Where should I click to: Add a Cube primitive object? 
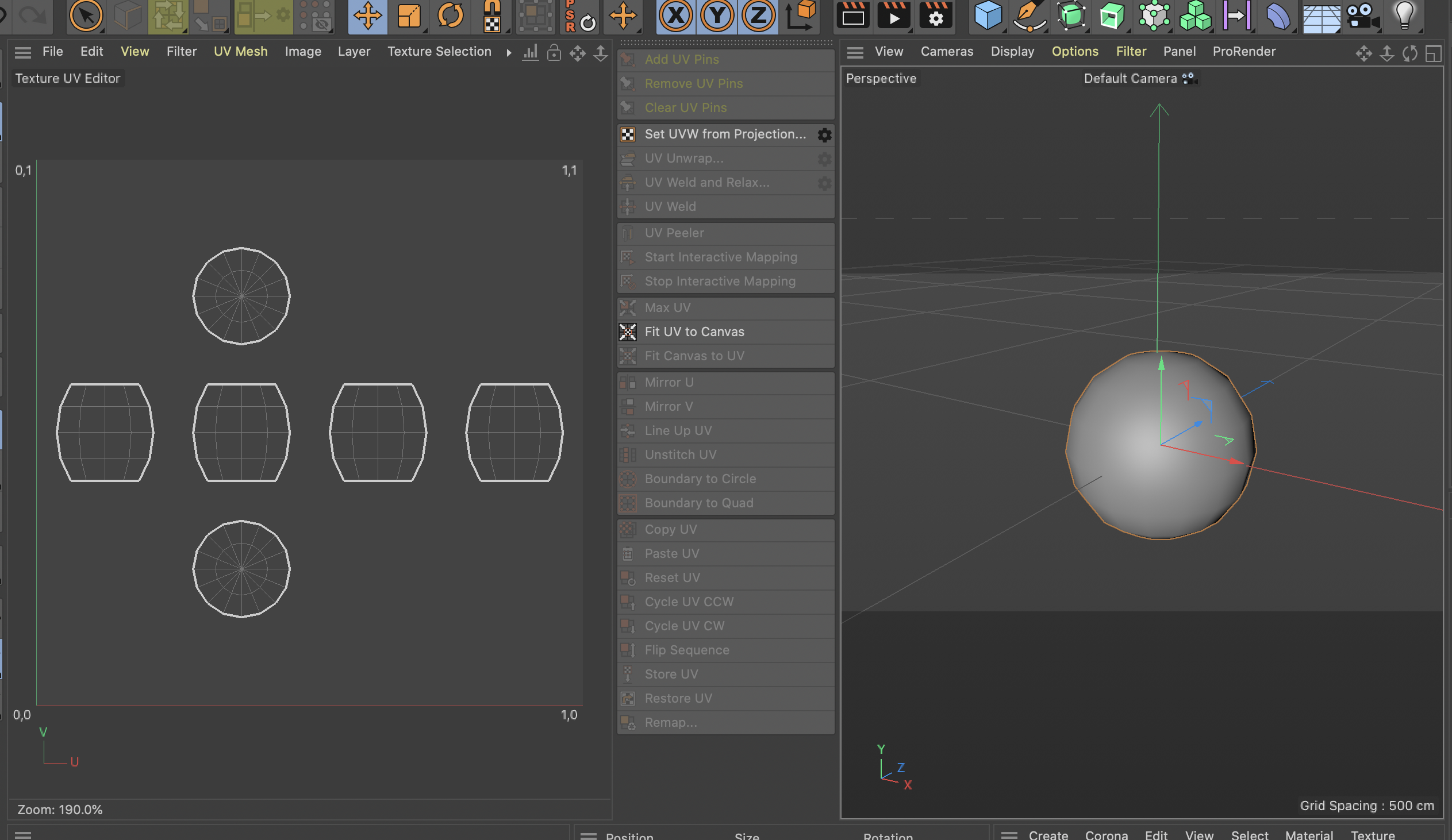click(x=988, y=16)
